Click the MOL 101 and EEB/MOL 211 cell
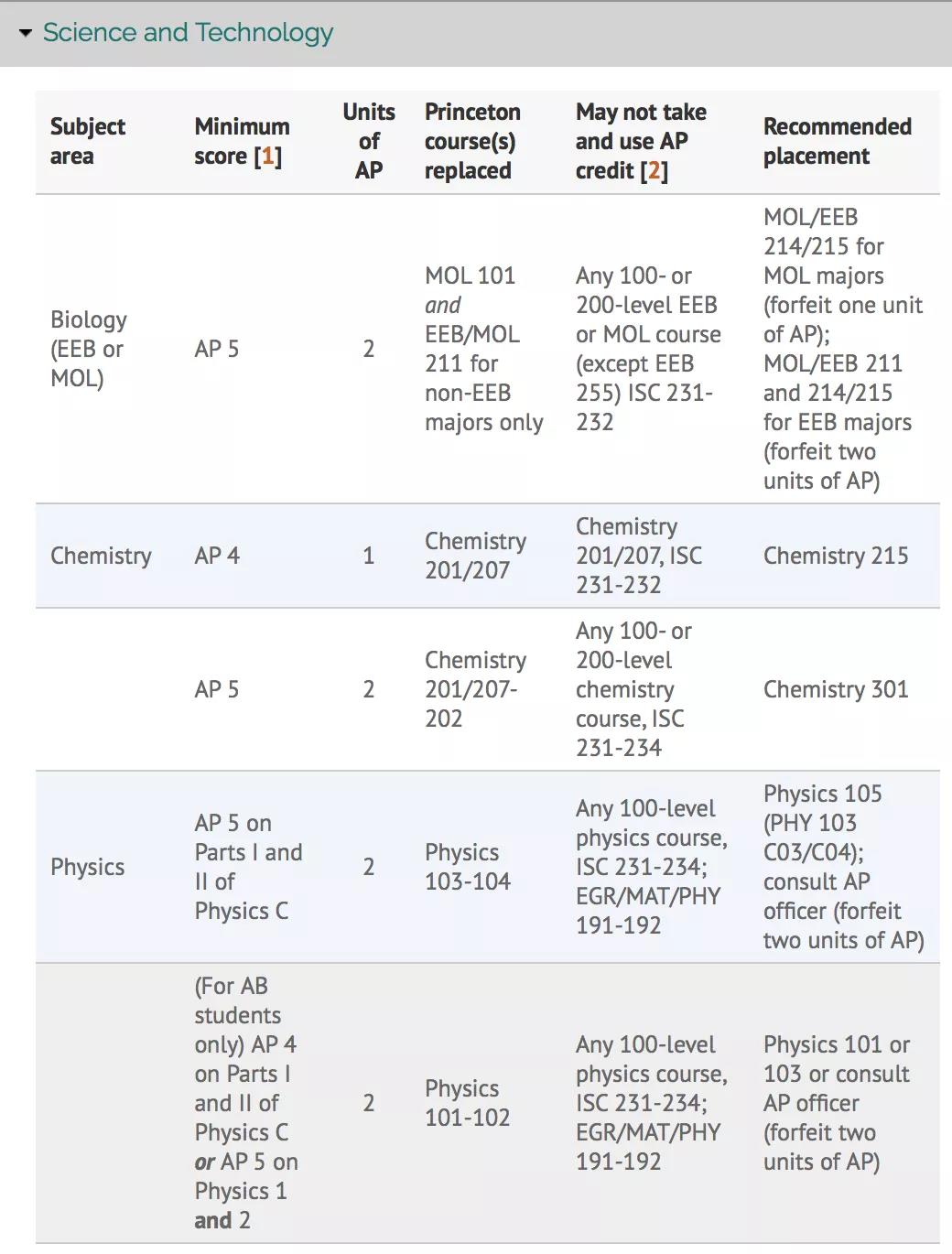 tap(483, 349)
